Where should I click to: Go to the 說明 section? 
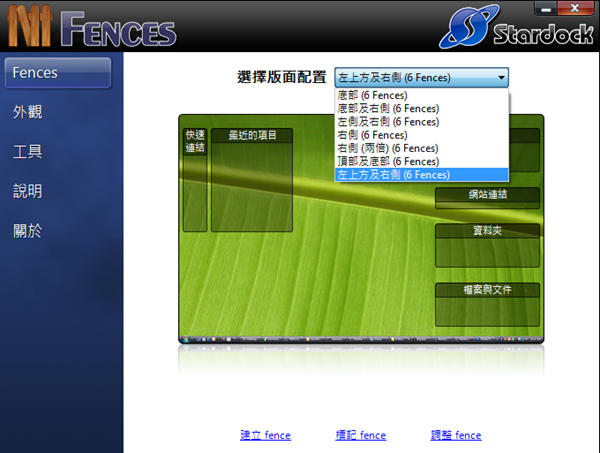(28, 191)
